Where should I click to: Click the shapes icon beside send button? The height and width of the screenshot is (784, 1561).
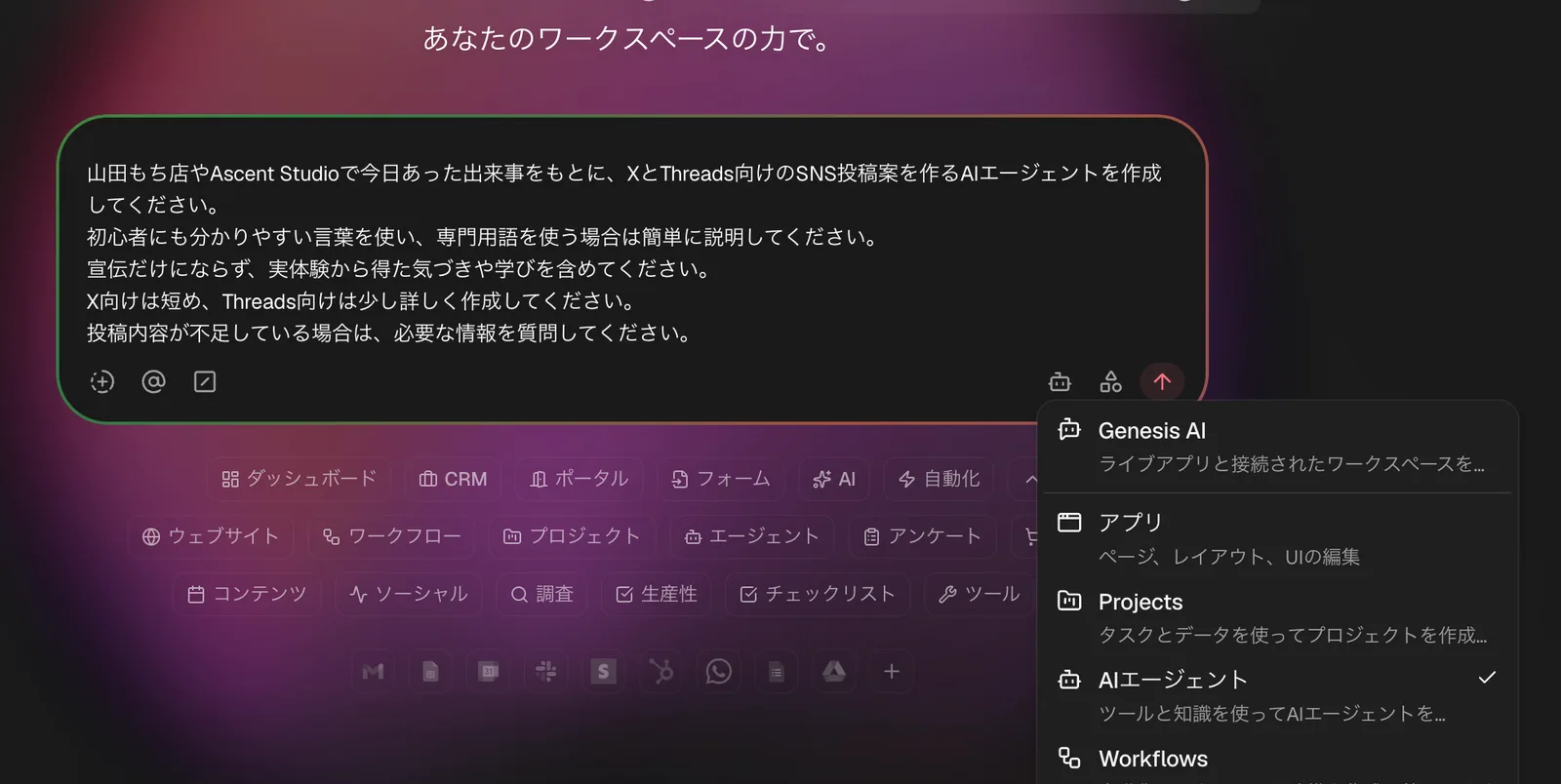point(1110,381)
